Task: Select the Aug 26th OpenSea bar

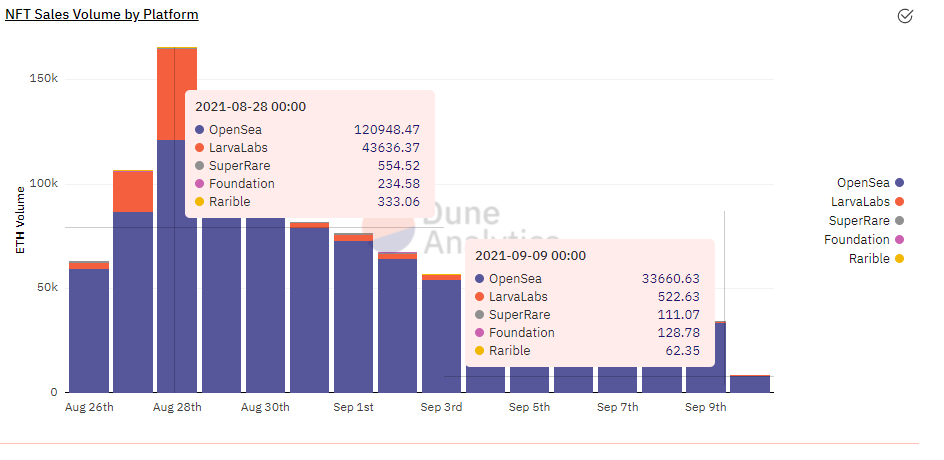Action: pos(89,330)
